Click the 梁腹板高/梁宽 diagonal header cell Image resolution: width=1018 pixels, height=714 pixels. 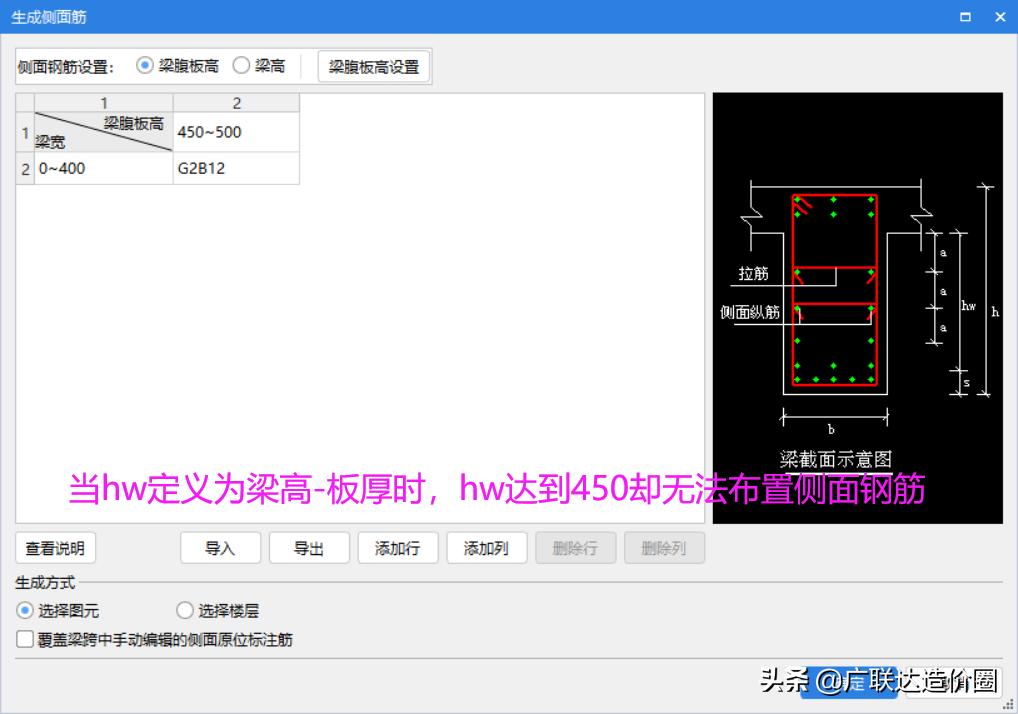click(103, 132)
